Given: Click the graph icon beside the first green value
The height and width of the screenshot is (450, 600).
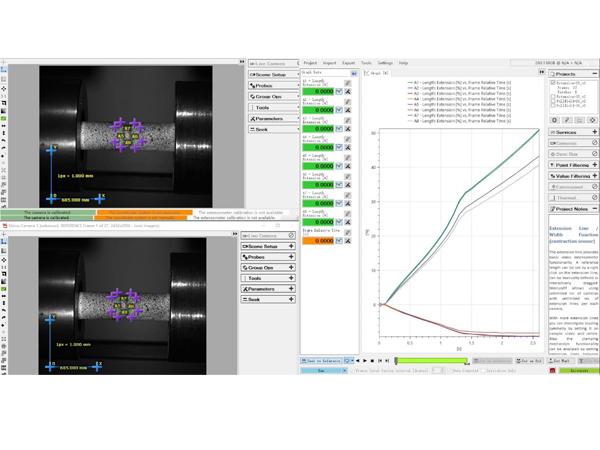Looking at the screenshot, I should pos(339,91).
